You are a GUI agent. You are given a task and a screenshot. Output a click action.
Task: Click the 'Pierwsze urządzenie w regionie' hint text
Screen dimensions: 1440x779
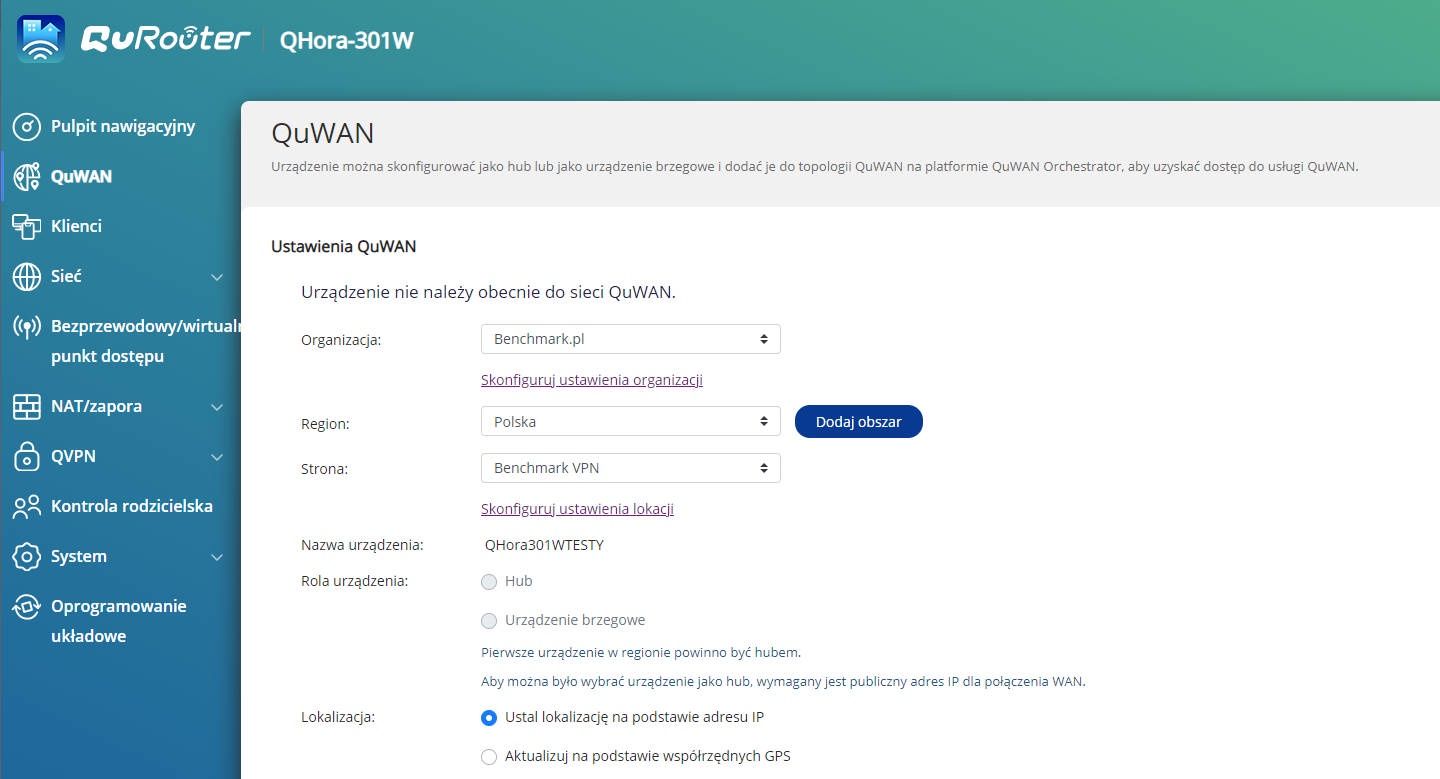click(x=641, y=653)
